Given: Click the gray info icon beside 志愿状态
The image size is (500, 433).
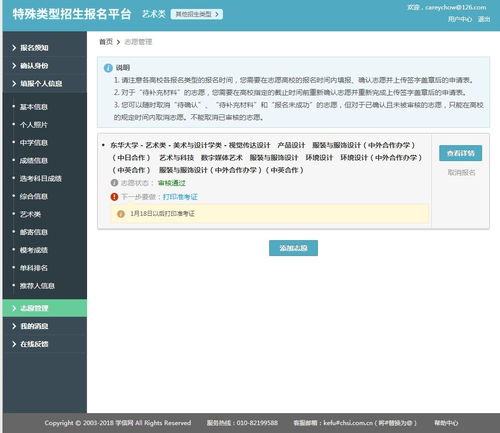Looking at the screenshot, I should coord(114,183).
